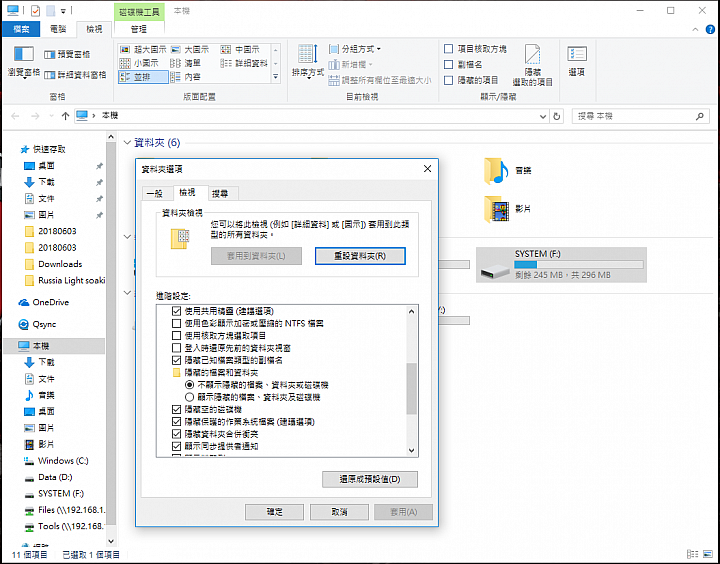
Task: Go up one level with up arrow
Action: [x=65, y=116]
